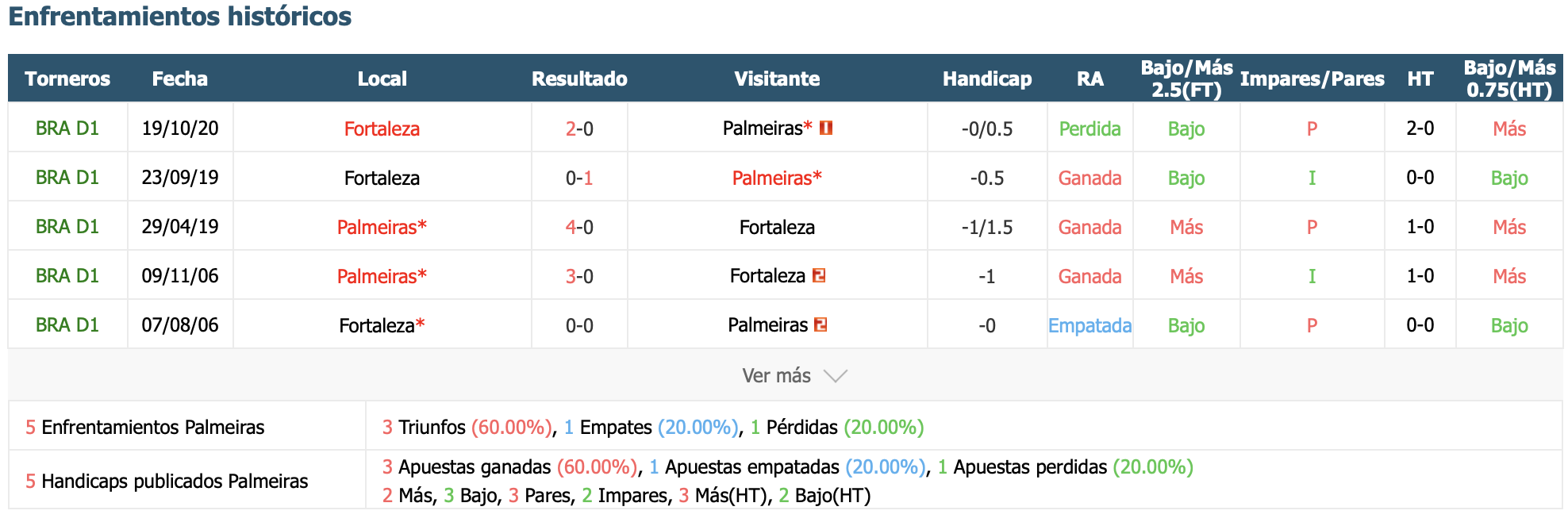Click the Empatada RA value
1568x522 pixels.
pos(1090,325)
